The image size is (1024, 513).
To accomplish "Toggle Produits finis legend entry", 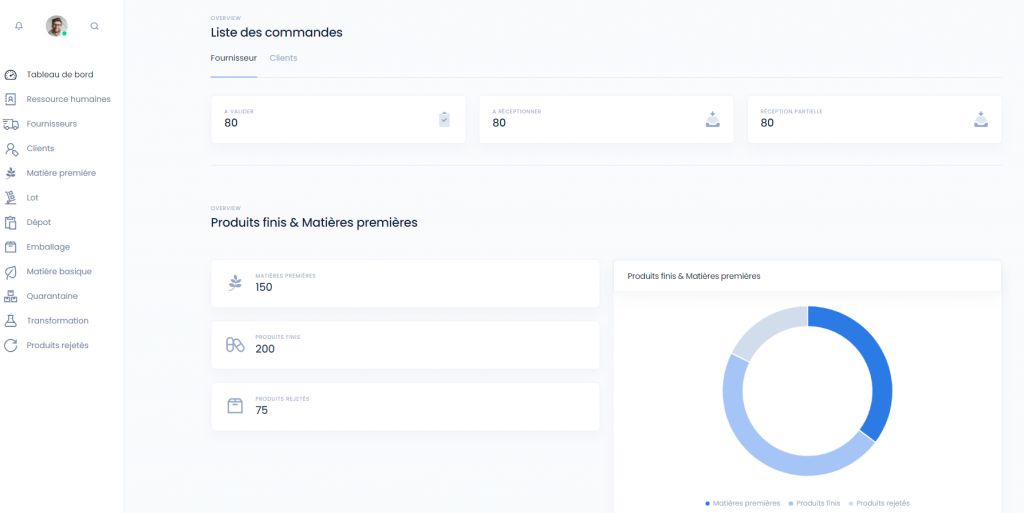I will pyautogui.click(x=815, y=503).
